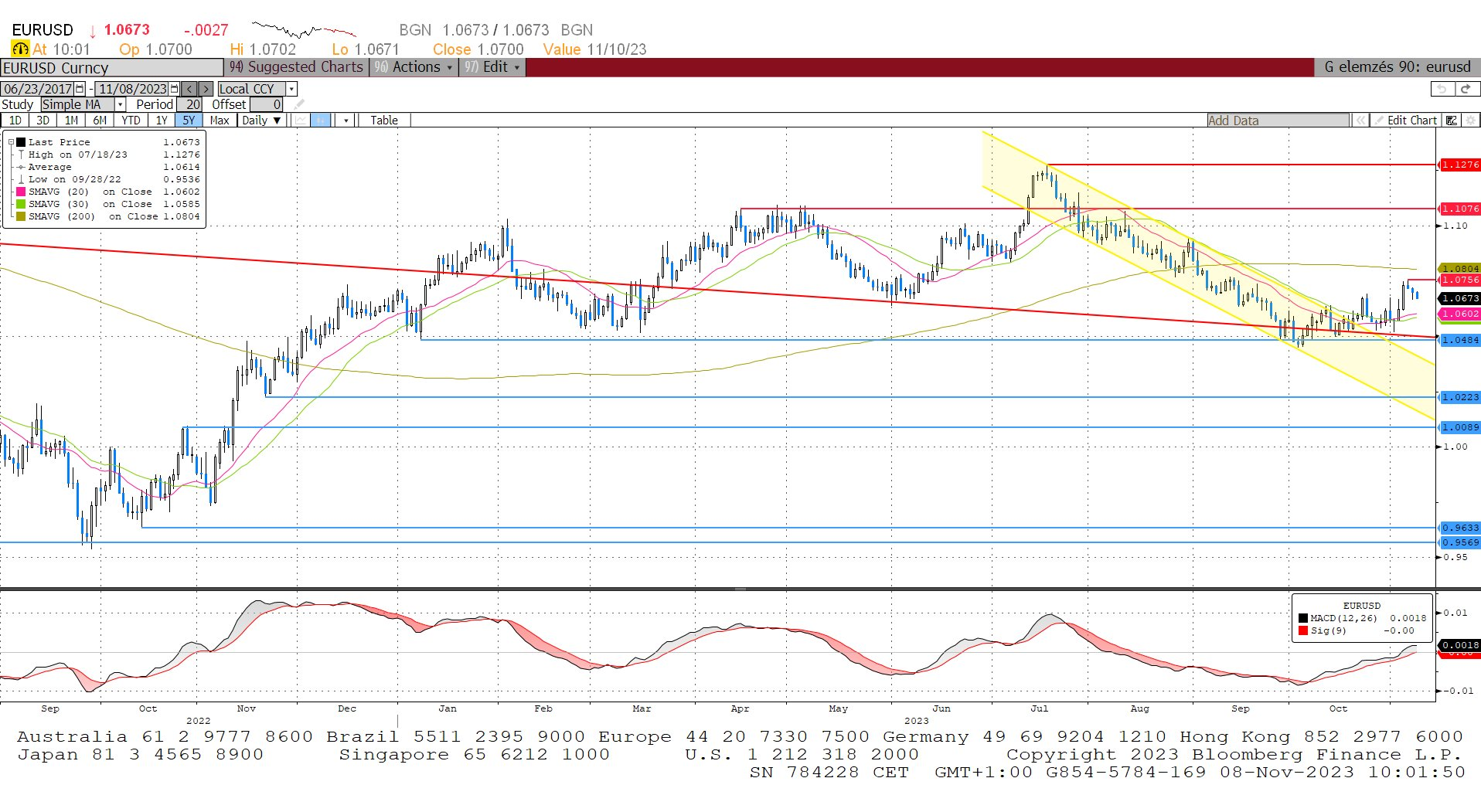This screenshot has width=1481, height=812.
Task: Click the Last Price black color swatch
Action: click(x=21, y=142)
